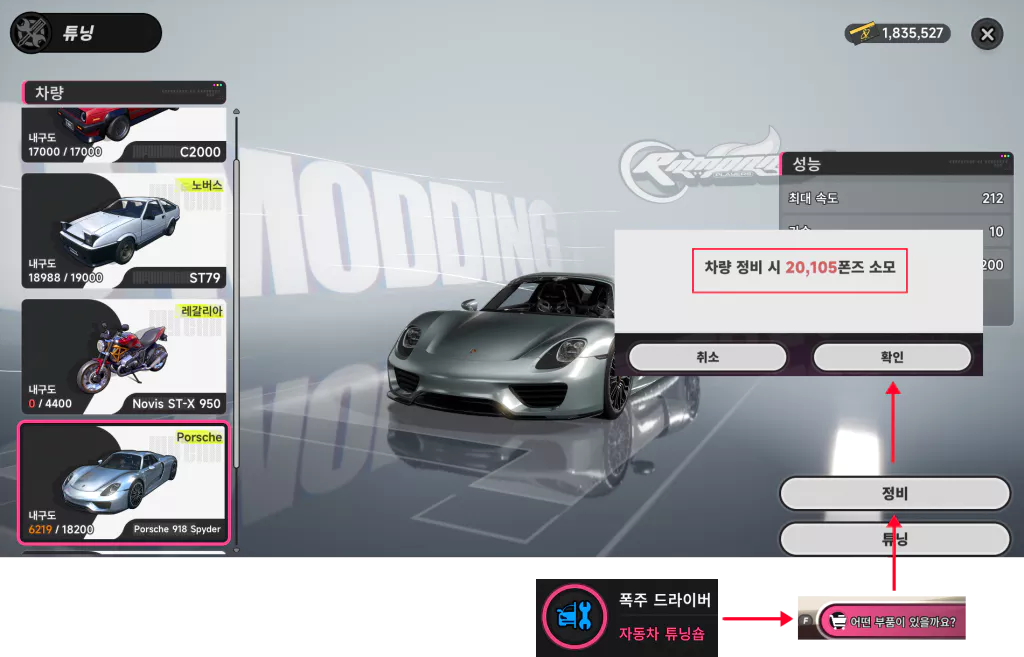Click the F key prompt icon
The height and width of the screenshot is (657, 1024).
click(806, 620)
